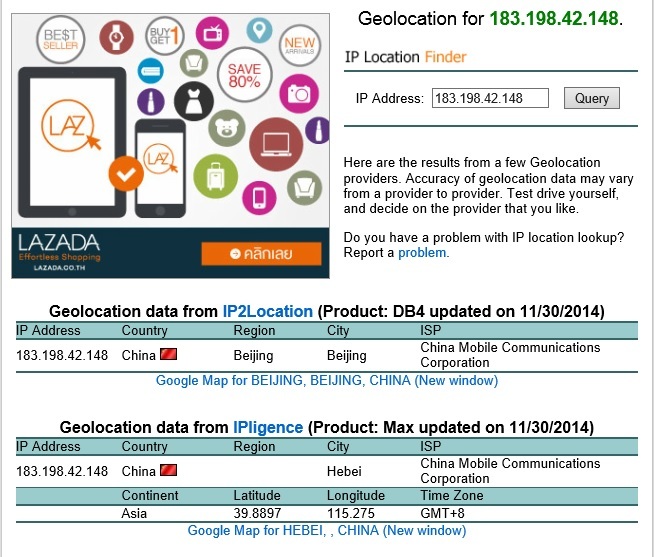Click the orange checkmark circle in ad
Screen dimensions: 654x557
[126, 174]
